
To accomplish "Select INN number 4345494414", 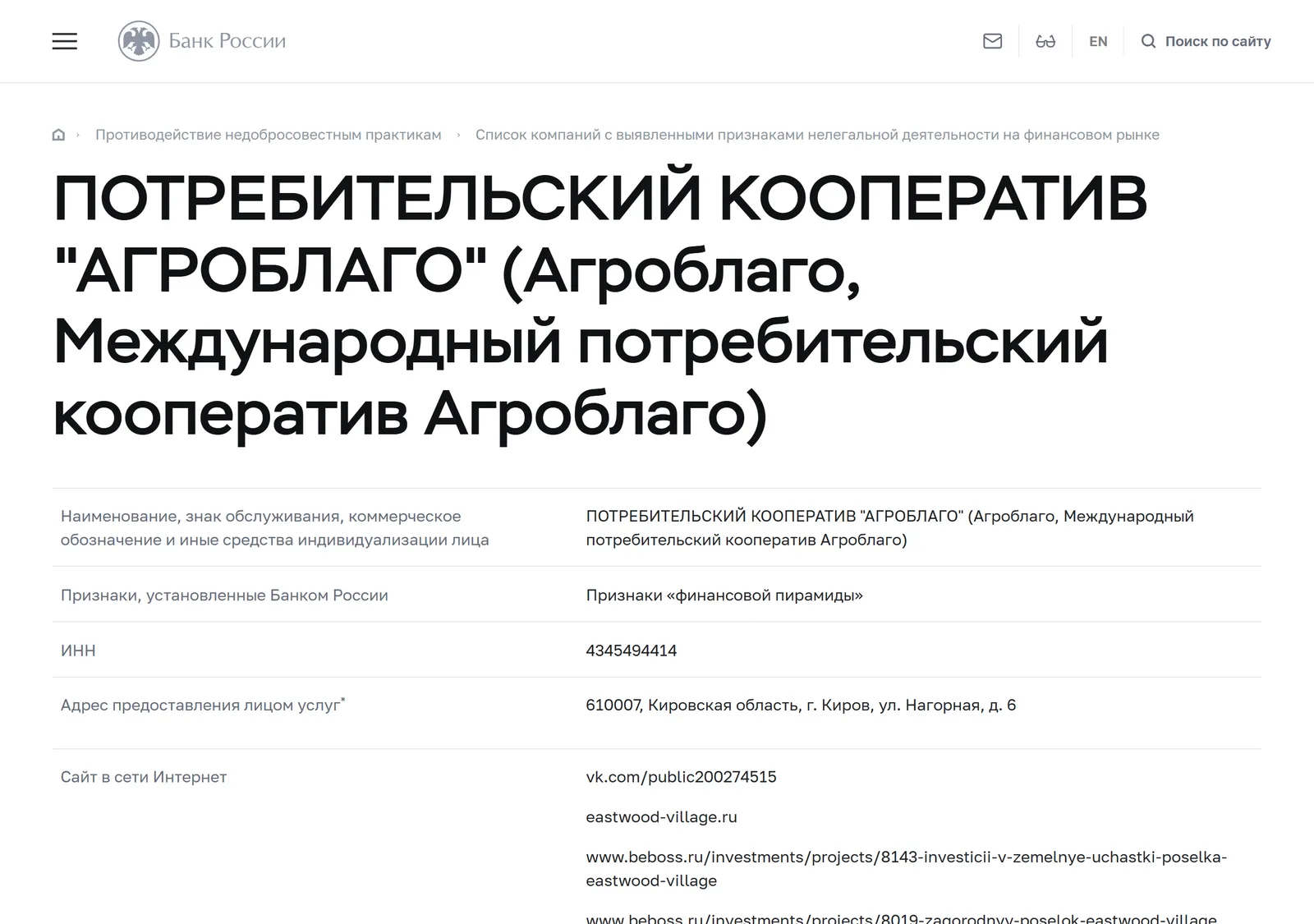I will point(632,650).
